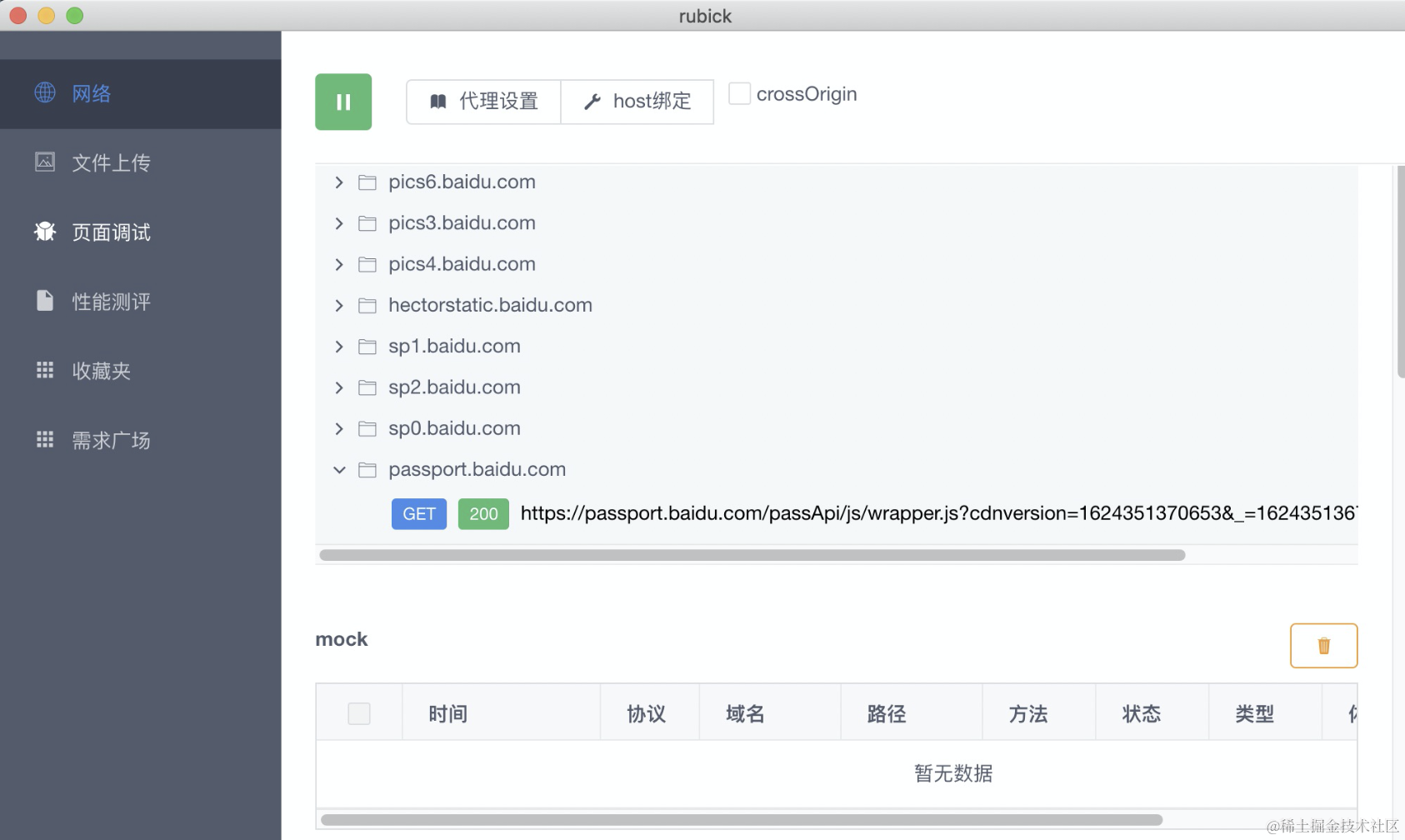Select the passport.baidu.com label

pos(477,469)
